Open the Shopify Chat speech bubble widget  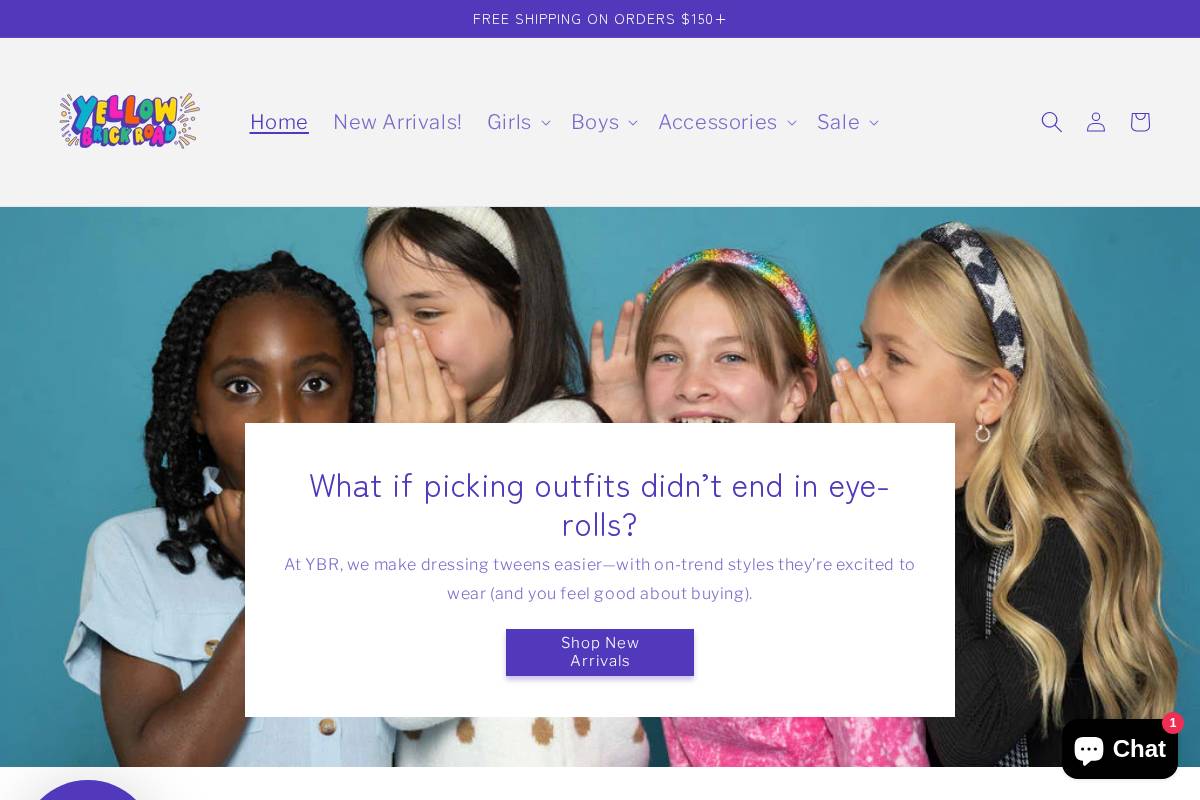click(1119, 749)
